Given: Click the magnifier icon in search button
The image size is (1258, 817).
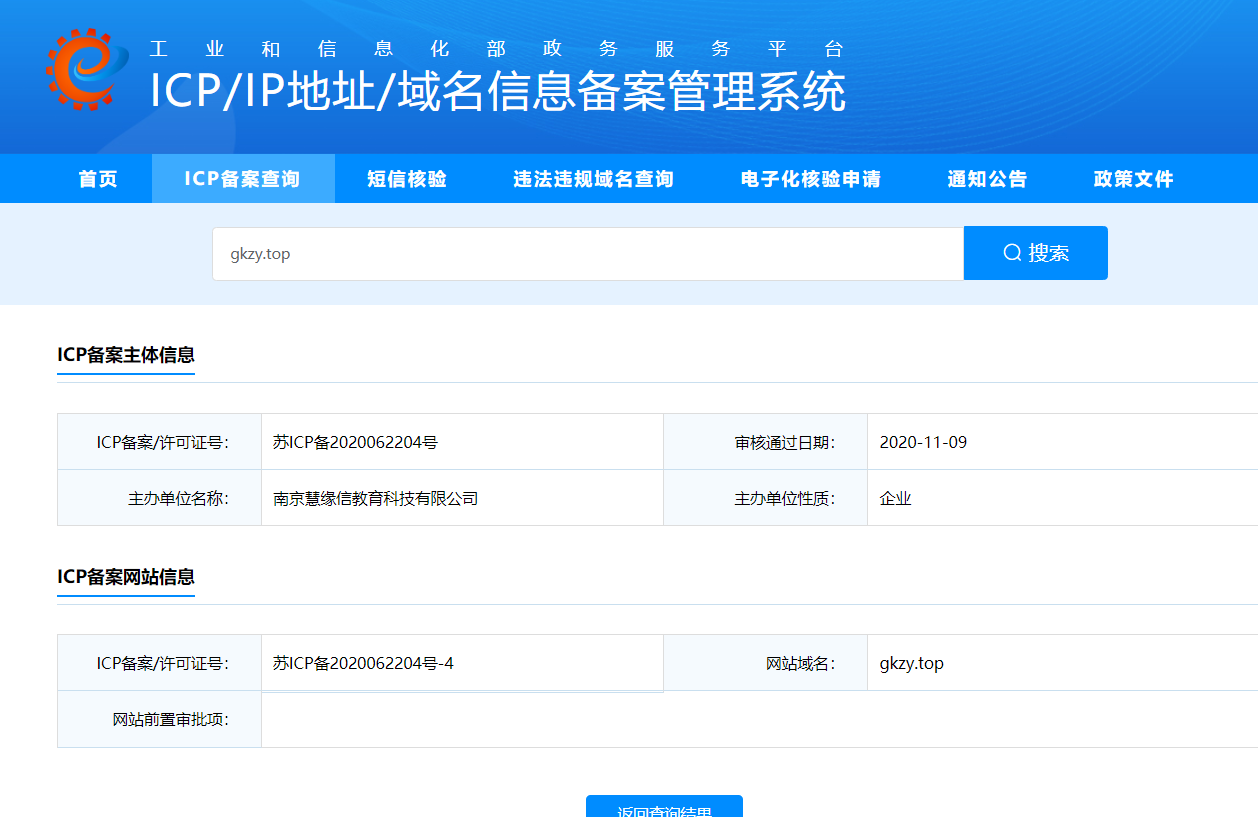Looking at the screenshot, I should tap(1012, 253).
